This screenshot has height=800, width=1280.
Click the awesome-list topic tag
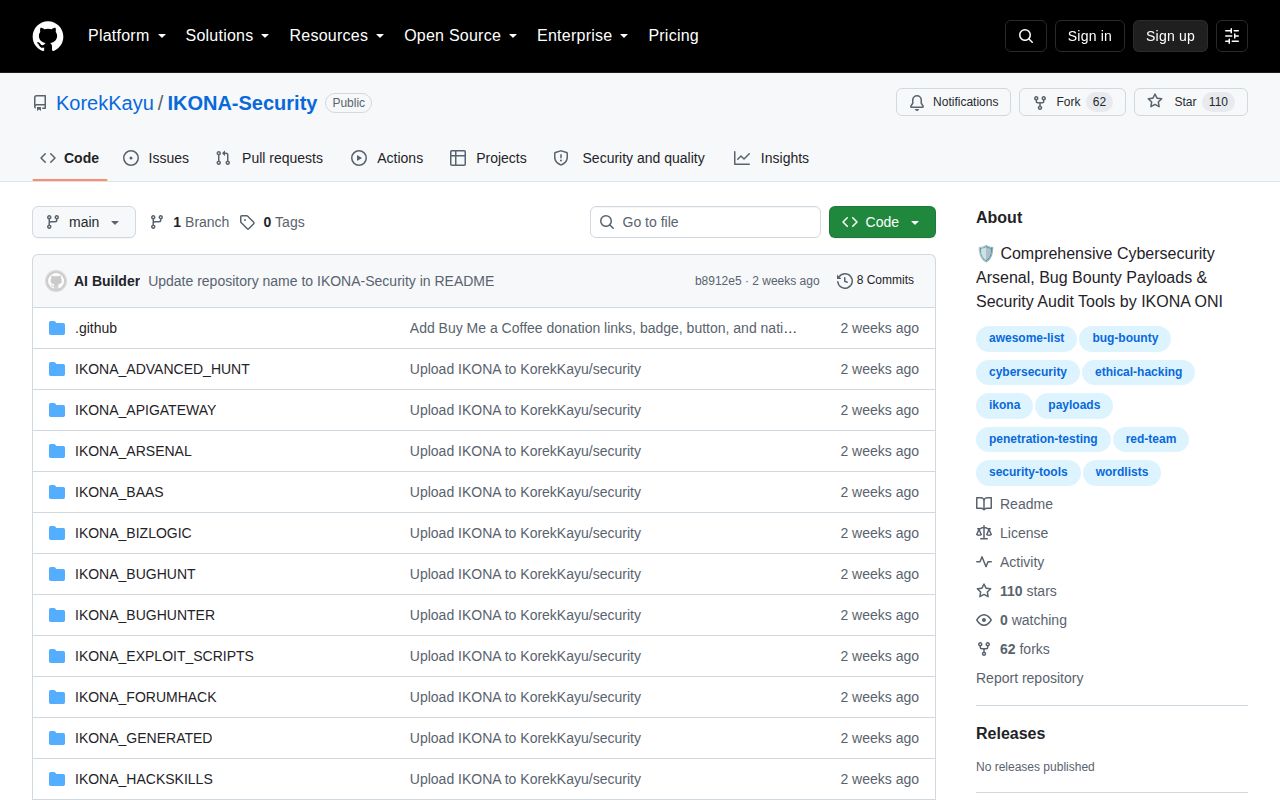click(1027, 338)
